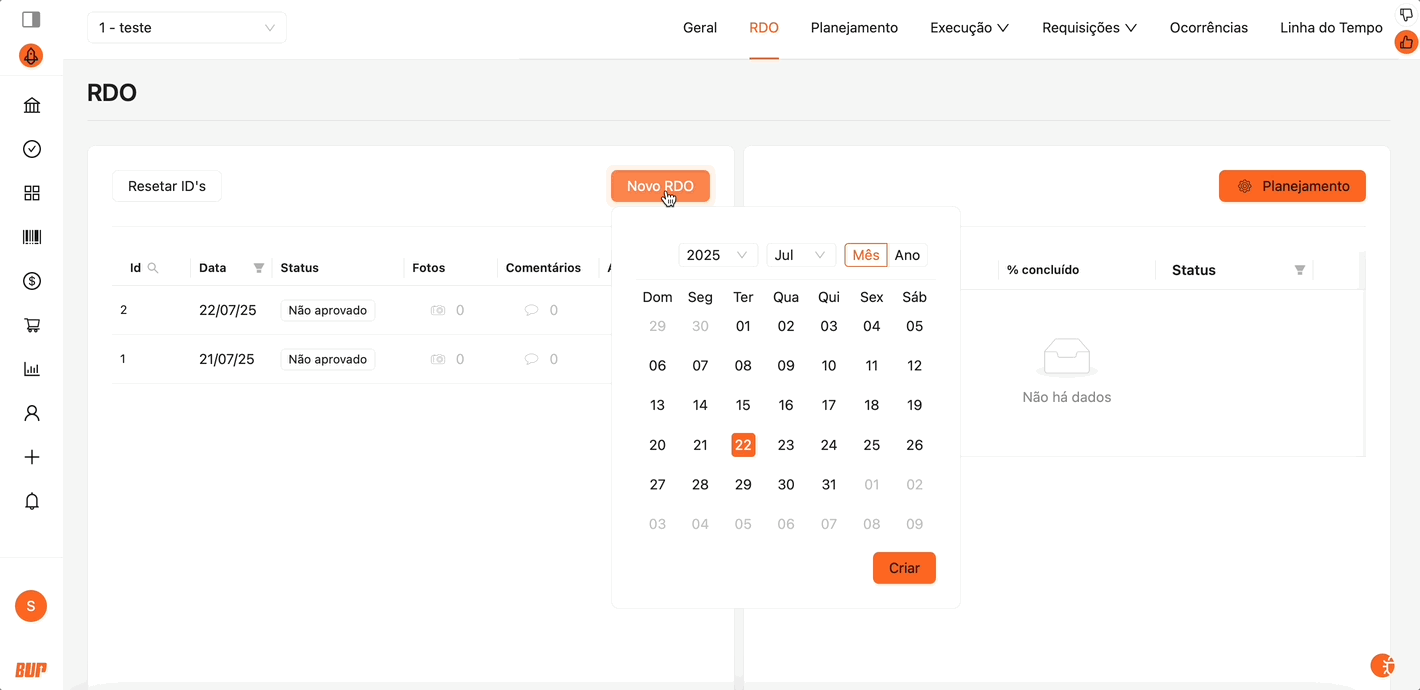Viewport: 1420px width, 690px height.
Task: Click the dollar coin icon in sidebar
Action: click(32, 281)
